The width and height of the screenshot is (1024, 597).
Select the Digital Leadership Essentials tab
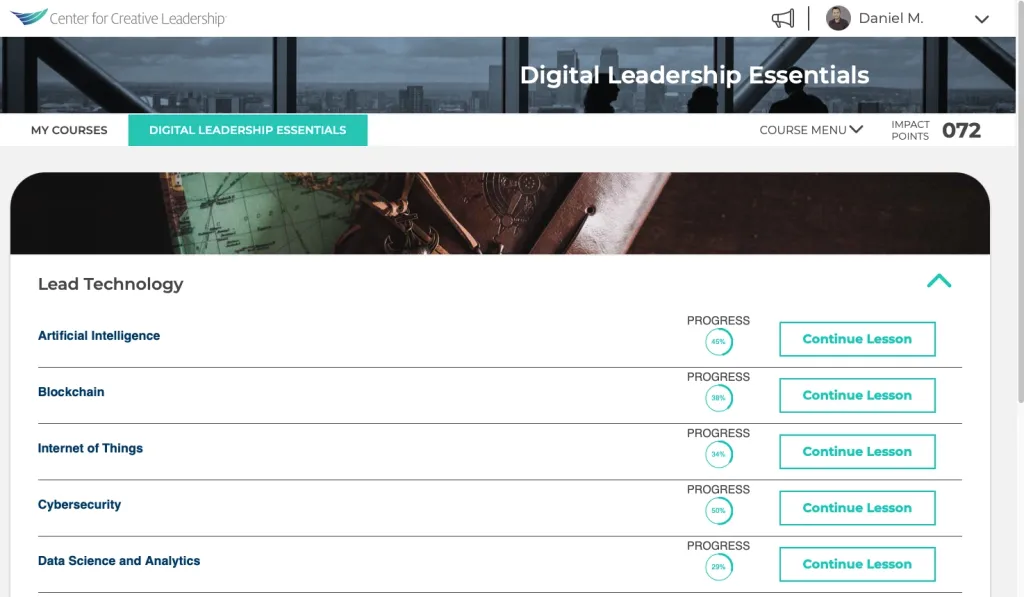click(247, 130)
